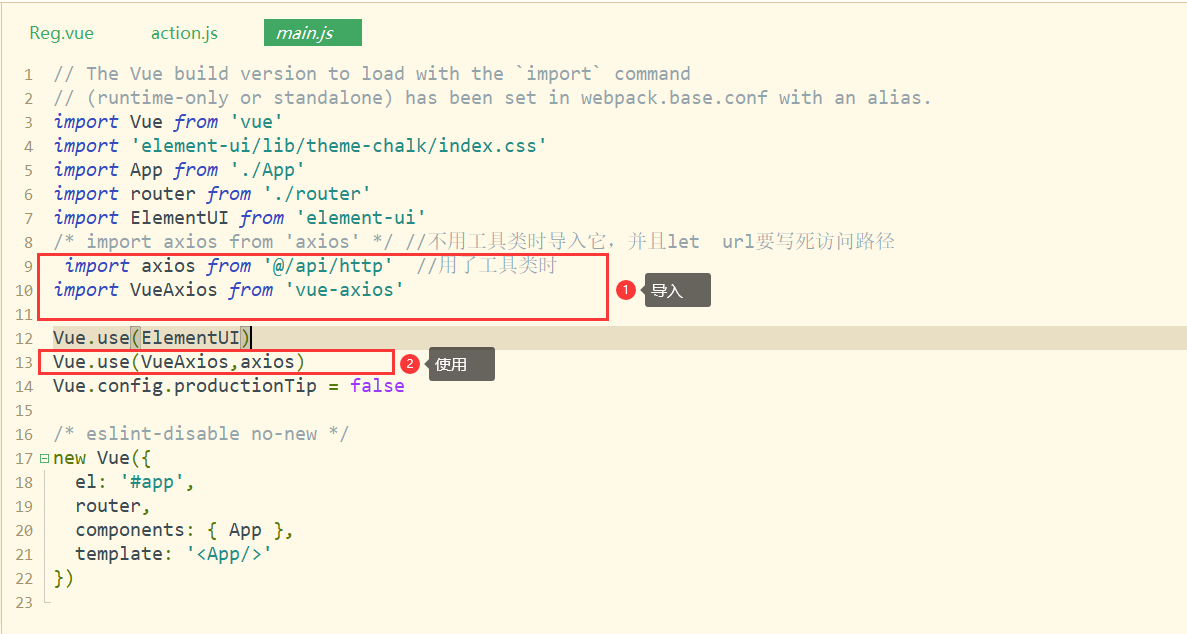
Task: Click the webpack.base.conf comment line
Action: coord(492,98)
